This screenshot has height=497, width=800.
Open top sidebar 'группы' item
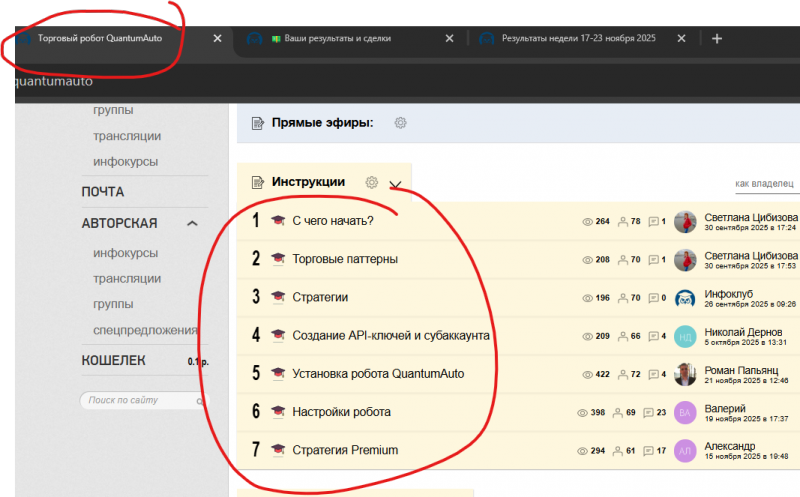(x=113, y=110)
